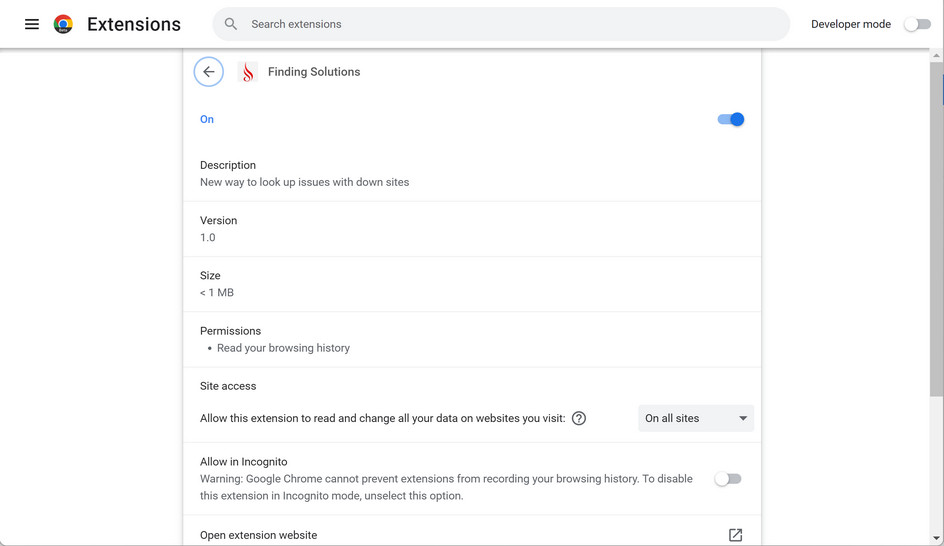
Task: Open the main menu hamburger icon
Action: point(32,24)
